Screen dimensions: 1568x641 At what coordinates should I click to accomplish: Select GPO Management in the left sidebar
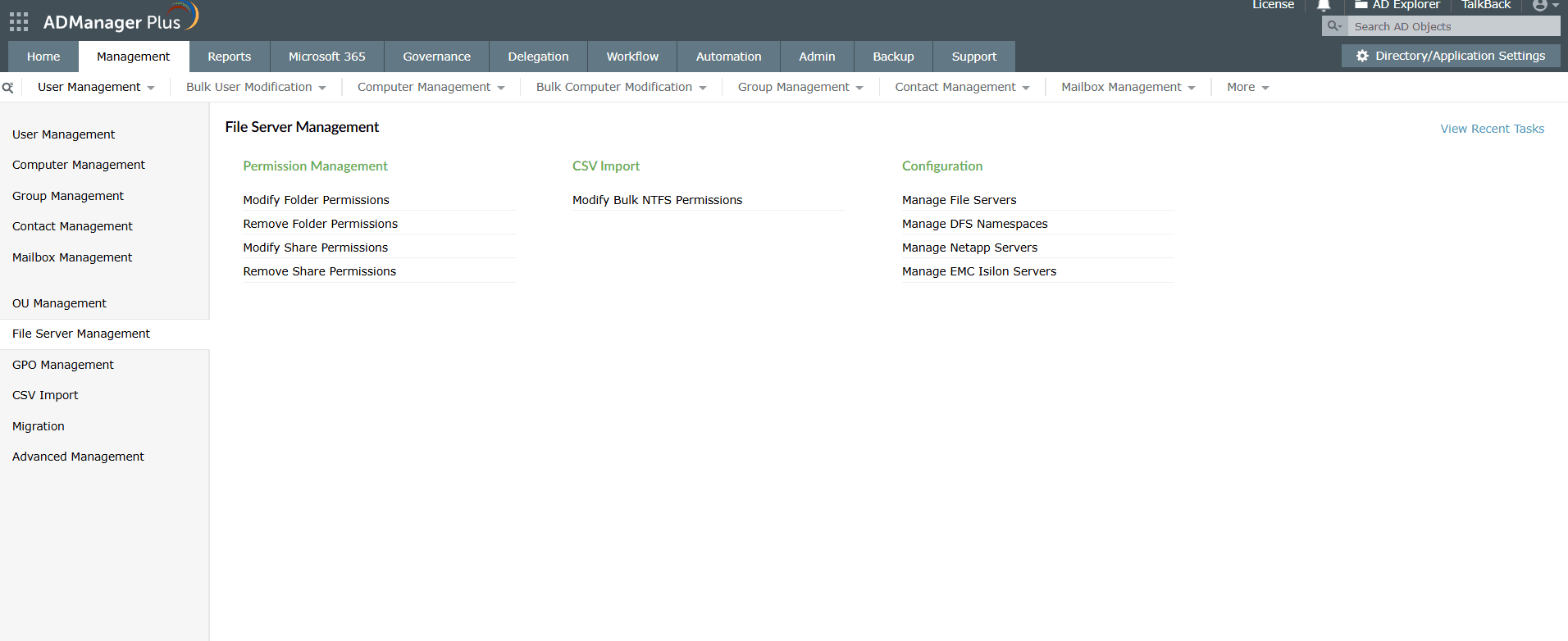(63, 365)
